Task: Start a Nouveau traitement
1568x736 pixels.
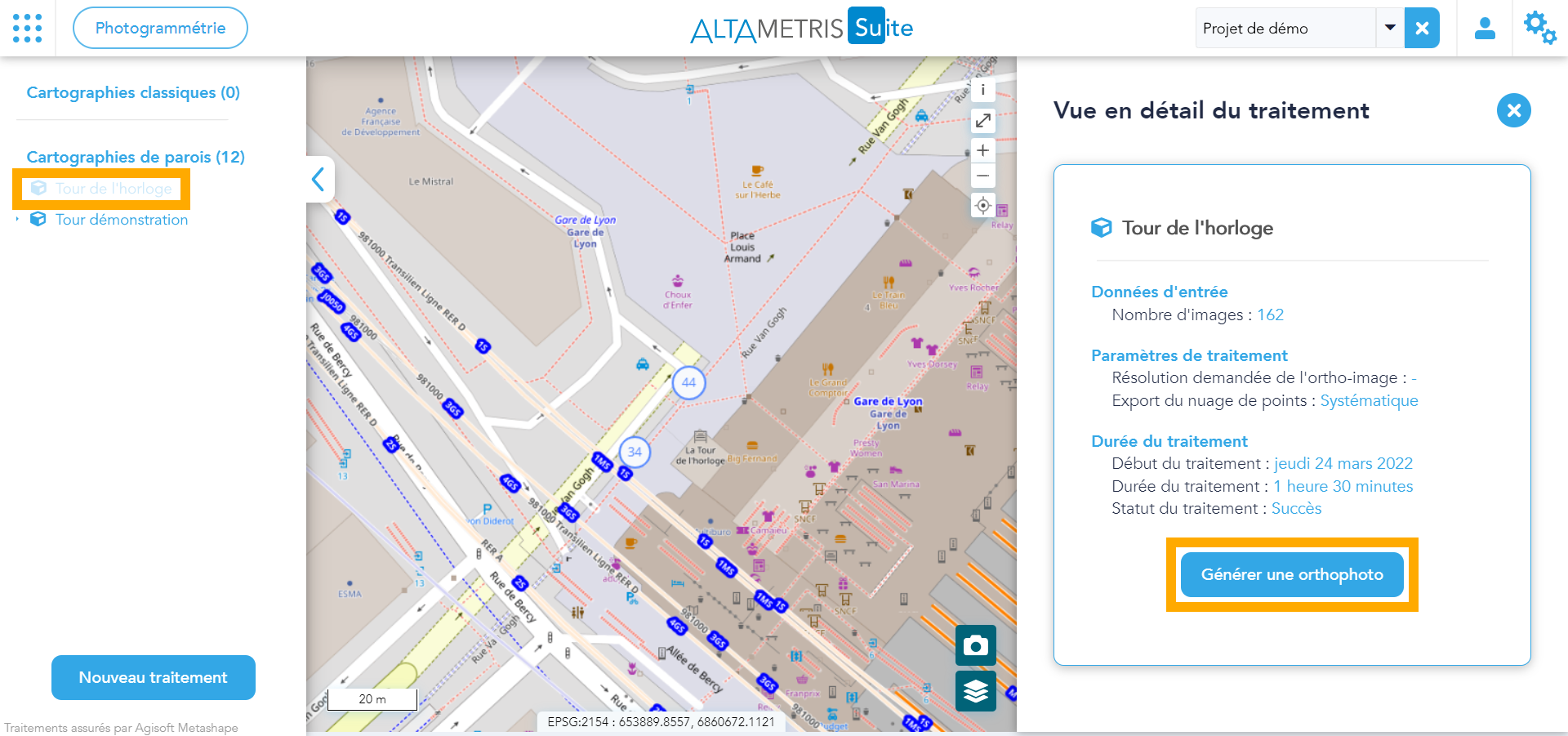Action: pos(154,677)
